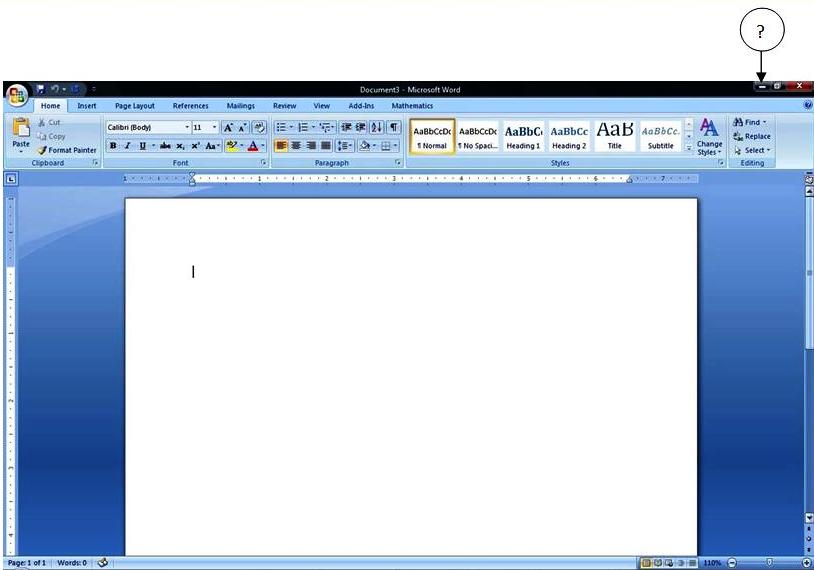Switch to the Insert tab

point(87,106)
